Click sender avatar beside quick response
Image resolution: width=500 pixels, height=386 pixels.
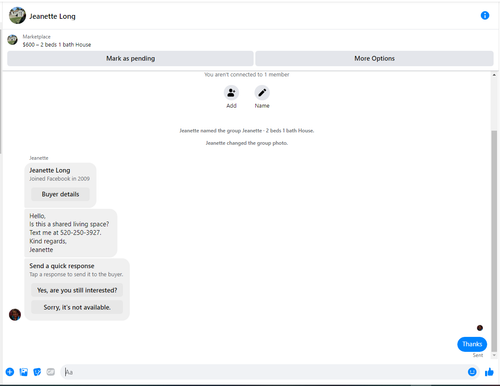point(15,314)
